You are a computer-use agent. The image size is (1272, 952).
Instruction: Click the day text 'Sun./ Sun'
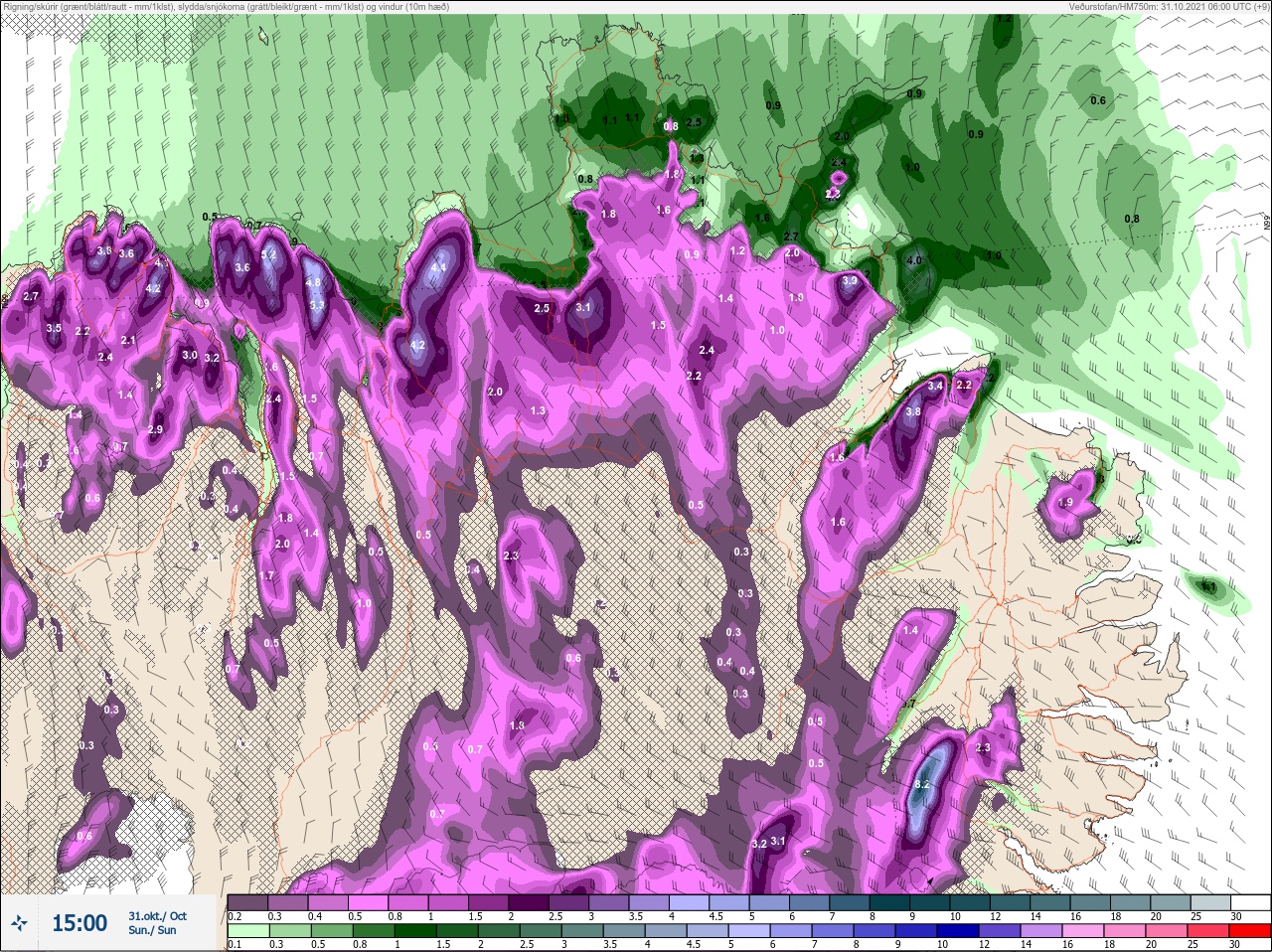coord(152,930)
